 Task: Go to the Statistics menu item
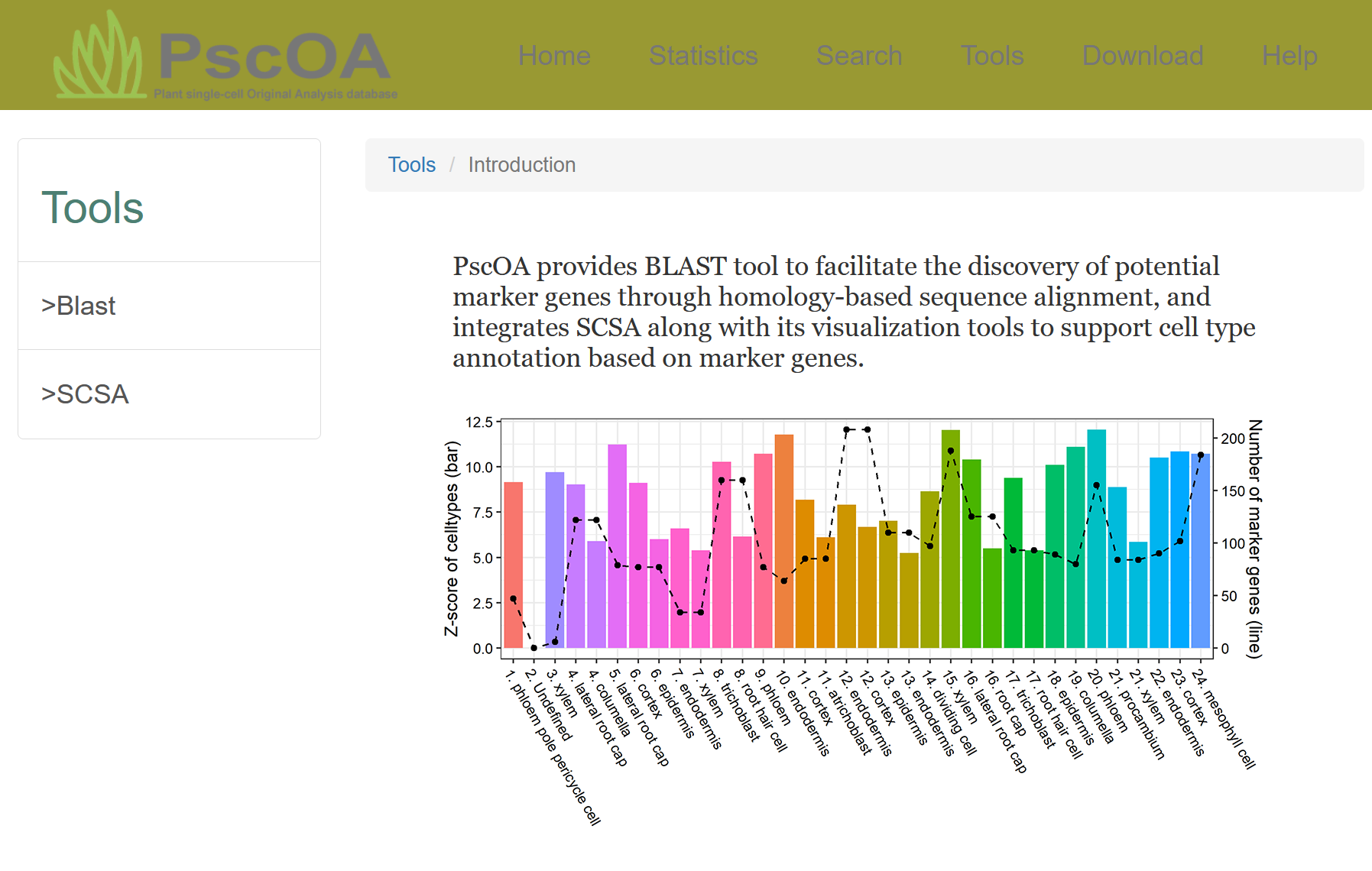tap(702, 56)
